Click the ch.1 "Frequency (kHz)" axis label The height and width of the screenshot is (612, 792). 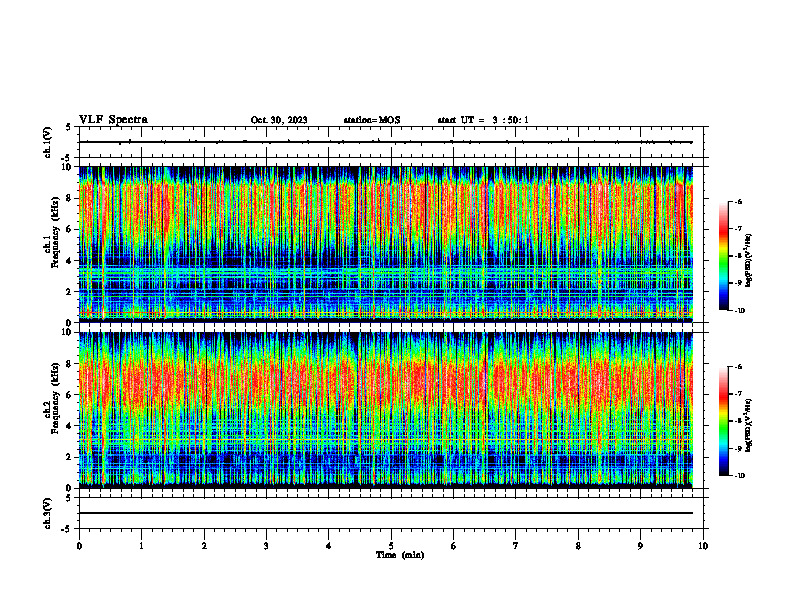pos(55,233)
